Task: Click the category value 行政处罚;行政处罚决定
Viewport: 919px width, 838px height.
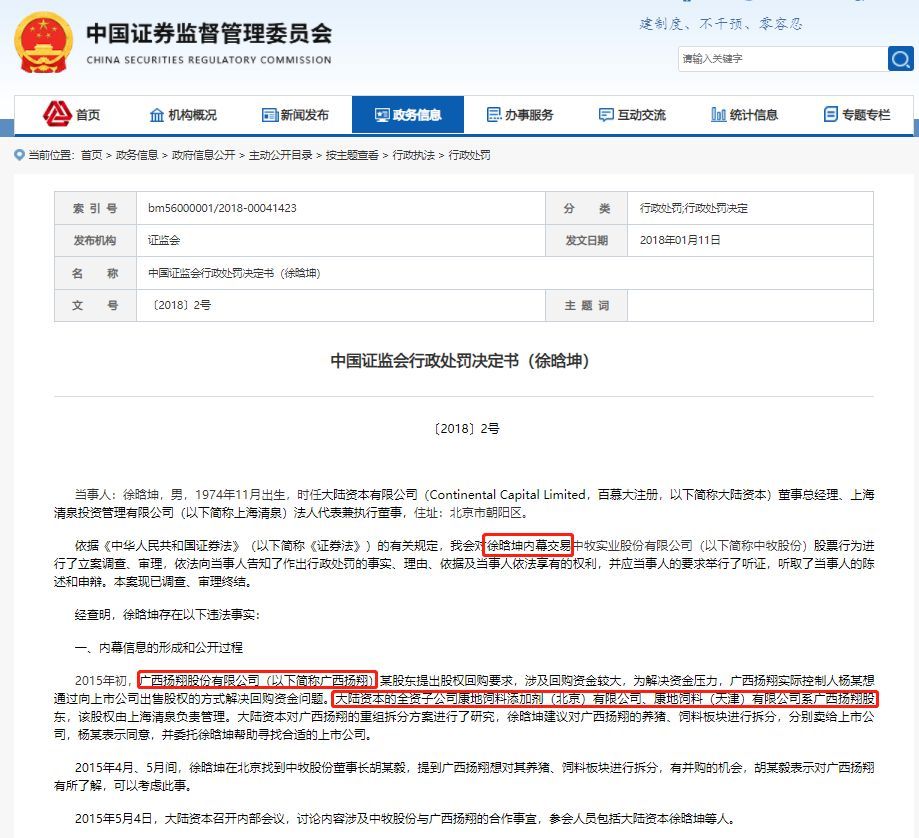Action: pos(693,208)
